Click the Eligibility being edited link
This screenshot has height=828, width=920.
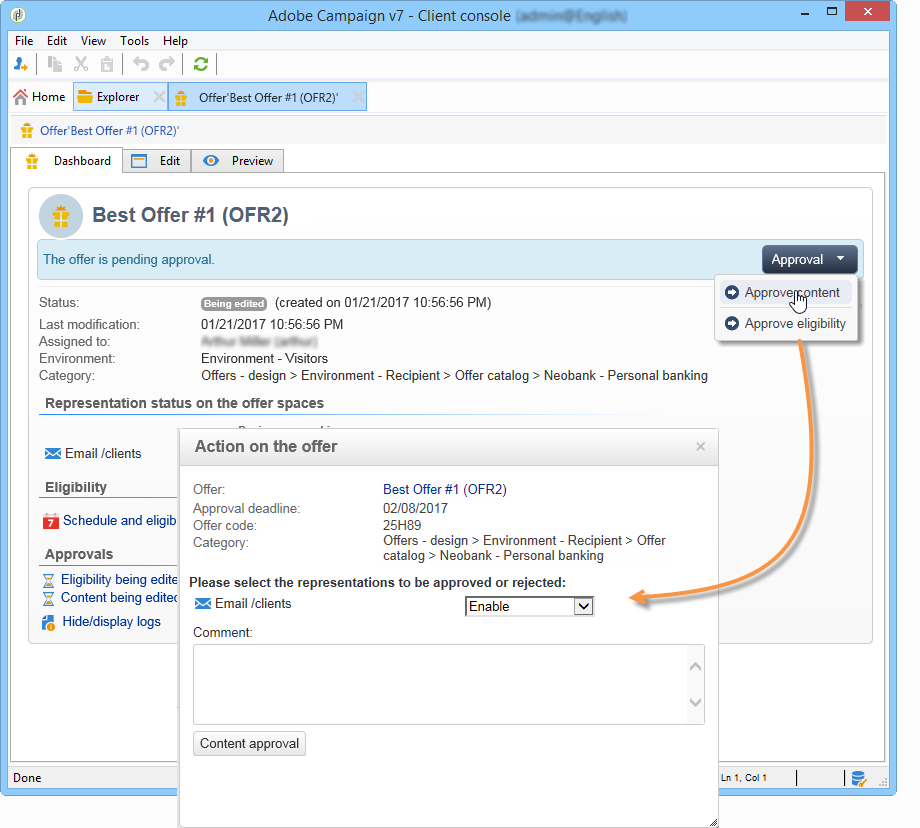[119, 580]
